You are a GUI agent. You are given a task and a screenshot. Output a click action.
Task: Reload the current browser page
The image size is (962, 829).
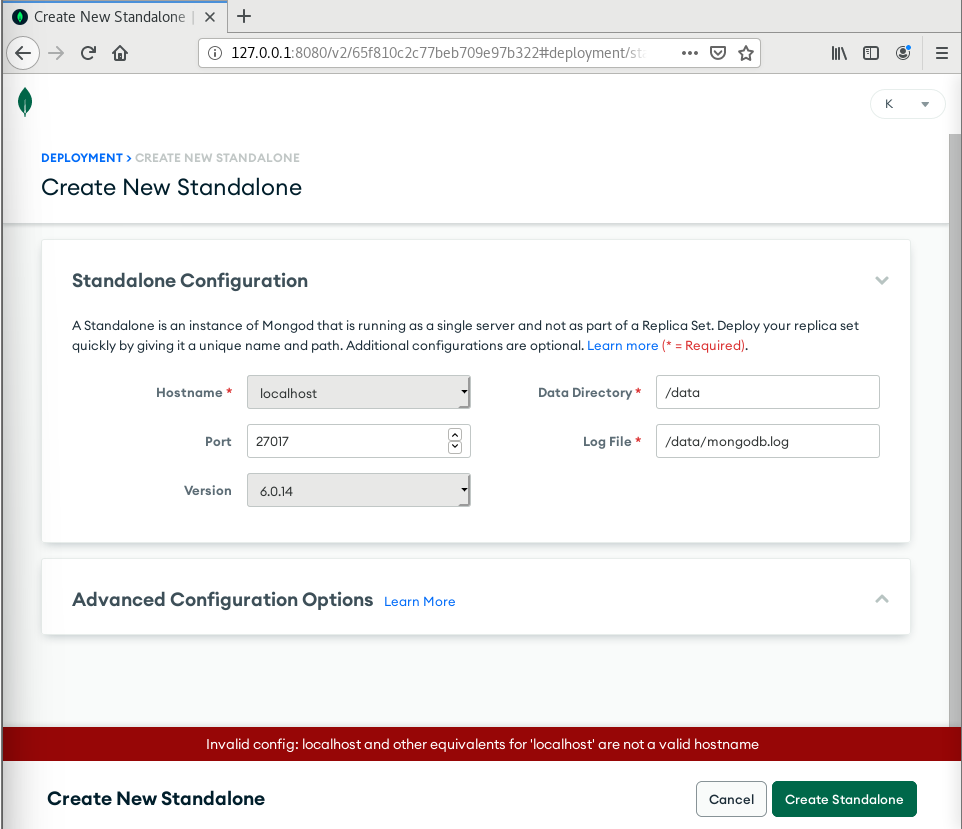coord(88,53)
